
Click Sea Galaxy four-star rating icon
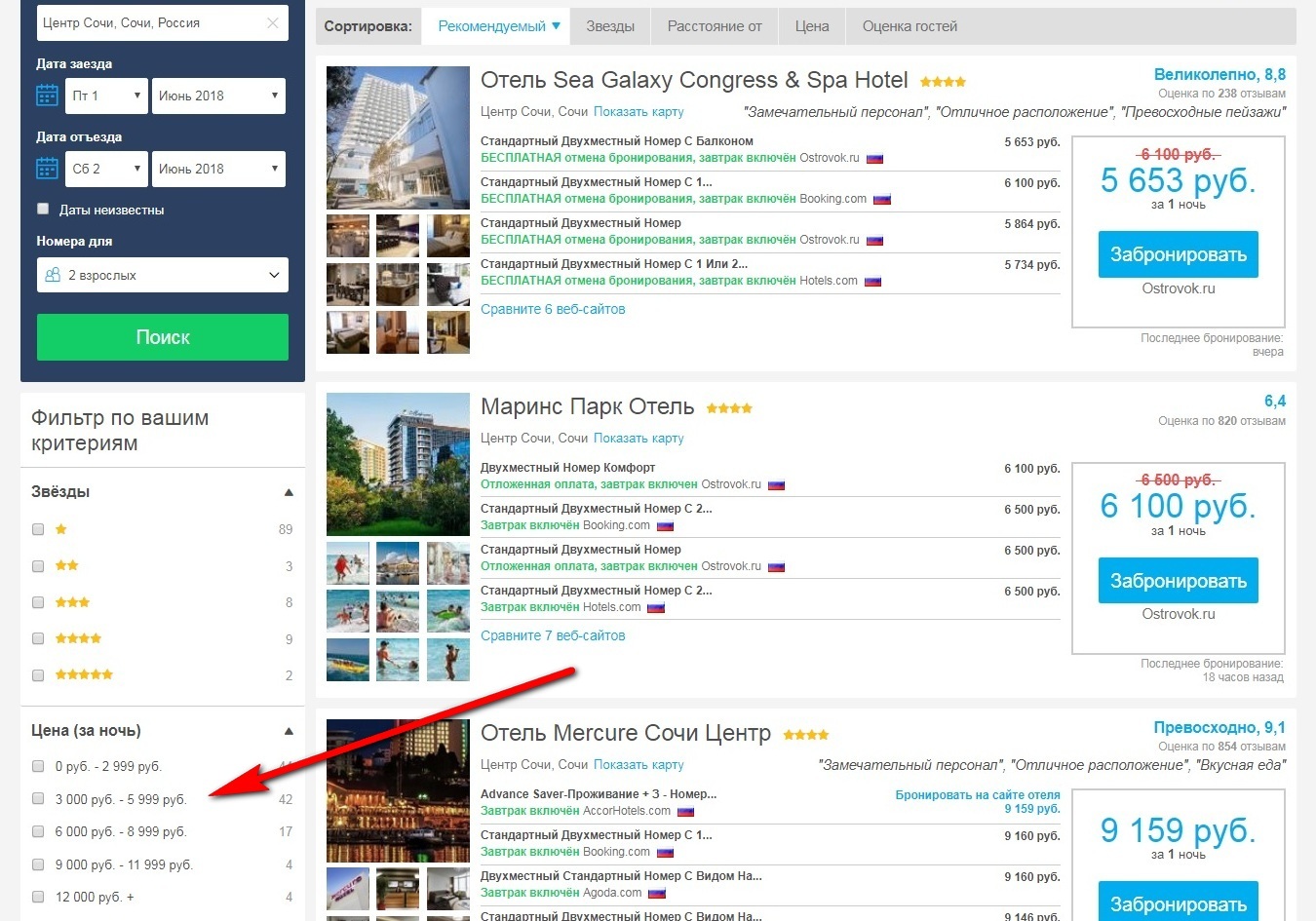tap(943, 82)
